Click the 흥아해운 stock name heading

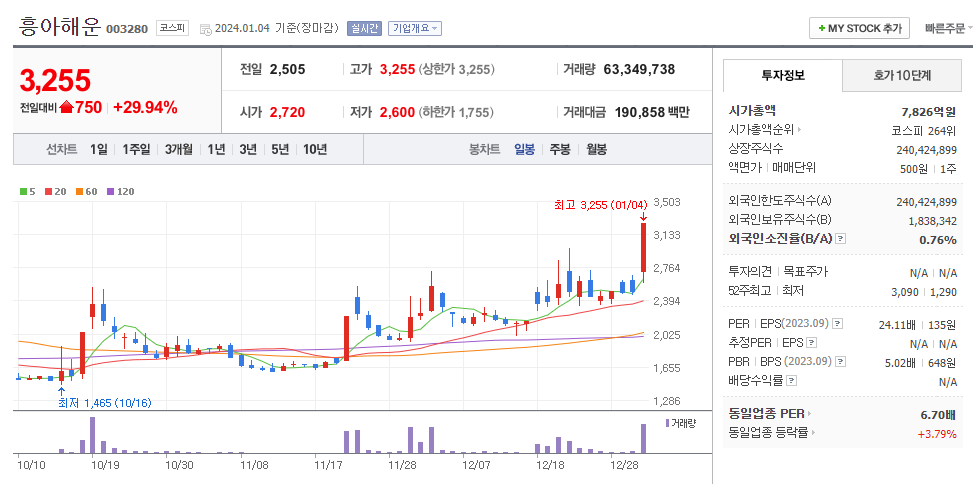(x=60, y=27)
